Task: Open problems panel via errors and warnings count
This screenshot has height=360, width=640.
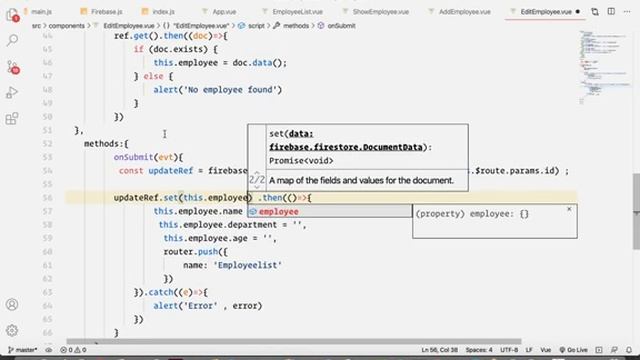Action: tap(73, 350)
